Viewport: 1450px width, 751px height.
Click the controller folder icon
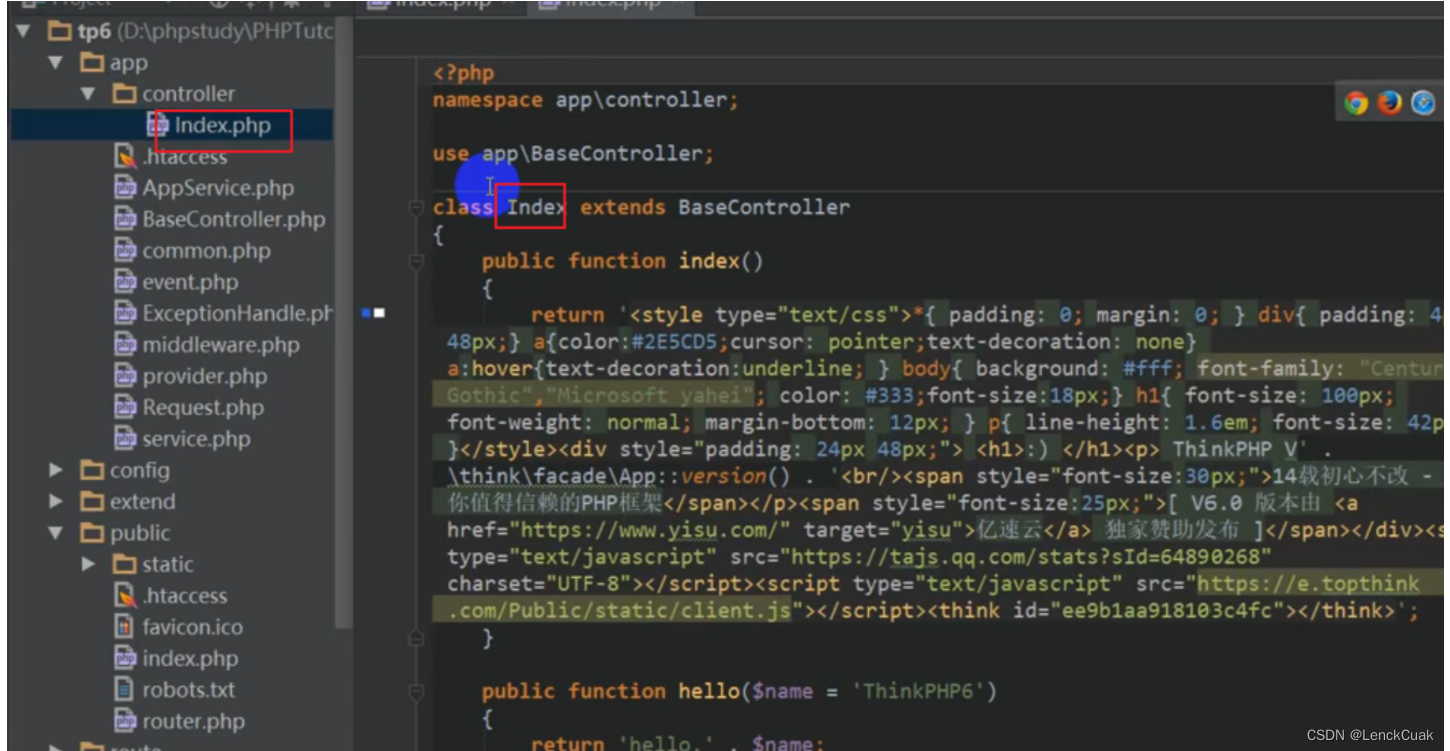point(125,94)
